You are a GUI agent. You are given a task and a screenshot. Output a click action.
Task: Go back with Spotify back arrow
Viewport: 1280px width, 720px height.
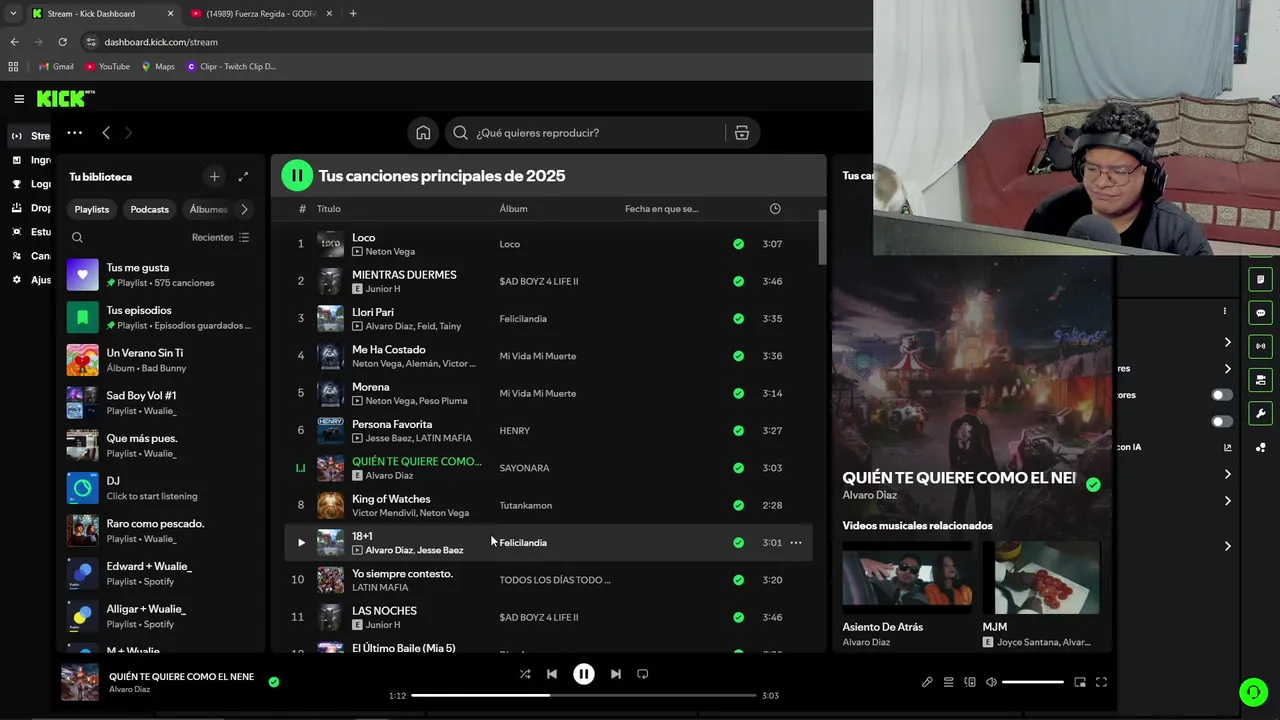pyautogui.click(x=106, y=132)
